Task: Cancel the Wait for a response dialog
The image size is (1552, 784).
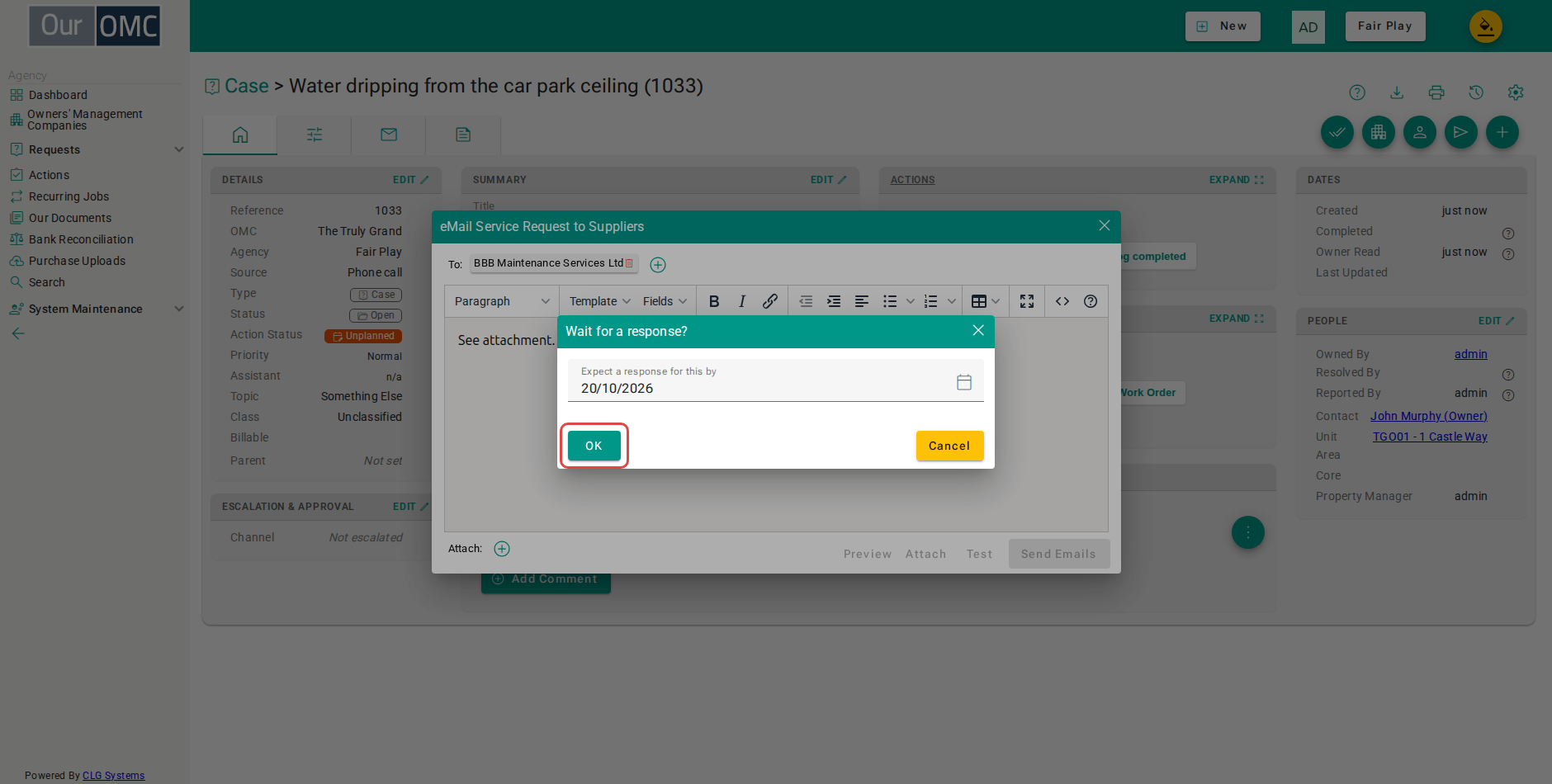Action: coord(949,446)
